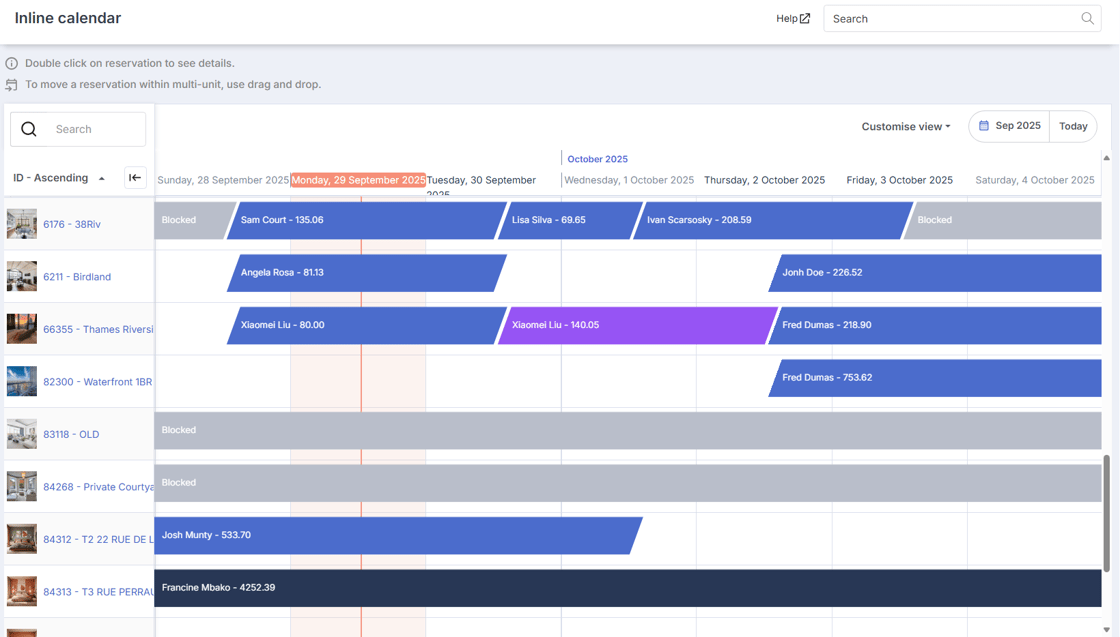Click Saturday, 4 October 2025 header
Screen dimensions: 1120x637
pyautogui.click(x=1035, y=180)
